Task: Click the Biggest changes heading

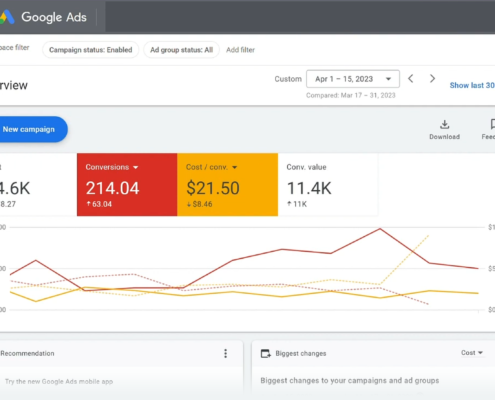Action: point(301,353)
